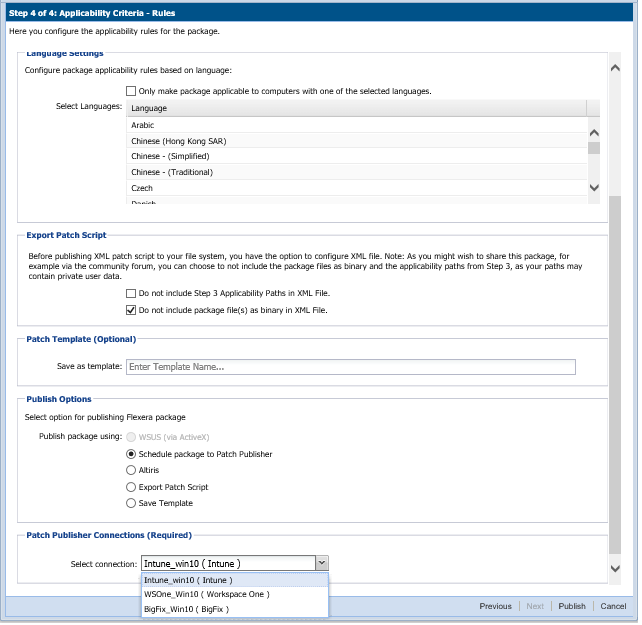Click main panel scroll up arrow
Viewport: 642px width, 625px height.
pyautogui.click(x=615, y=67)
